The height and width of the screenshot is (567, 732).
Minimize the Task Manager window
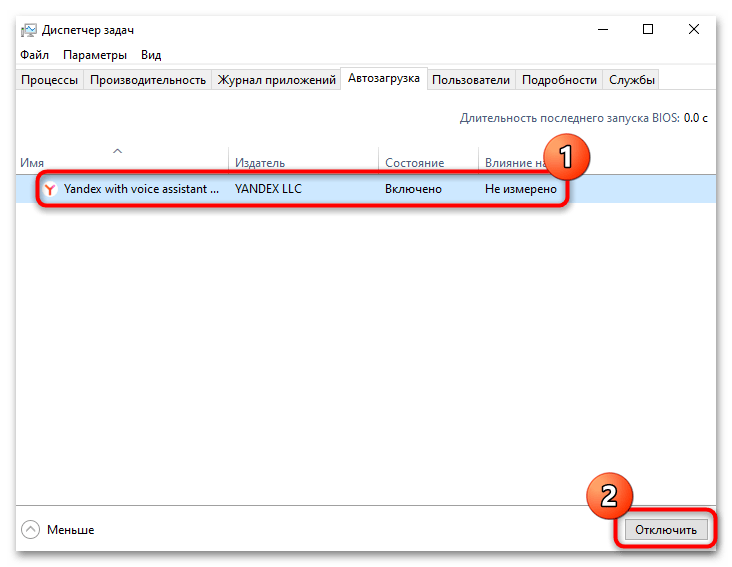click(603, 29)
